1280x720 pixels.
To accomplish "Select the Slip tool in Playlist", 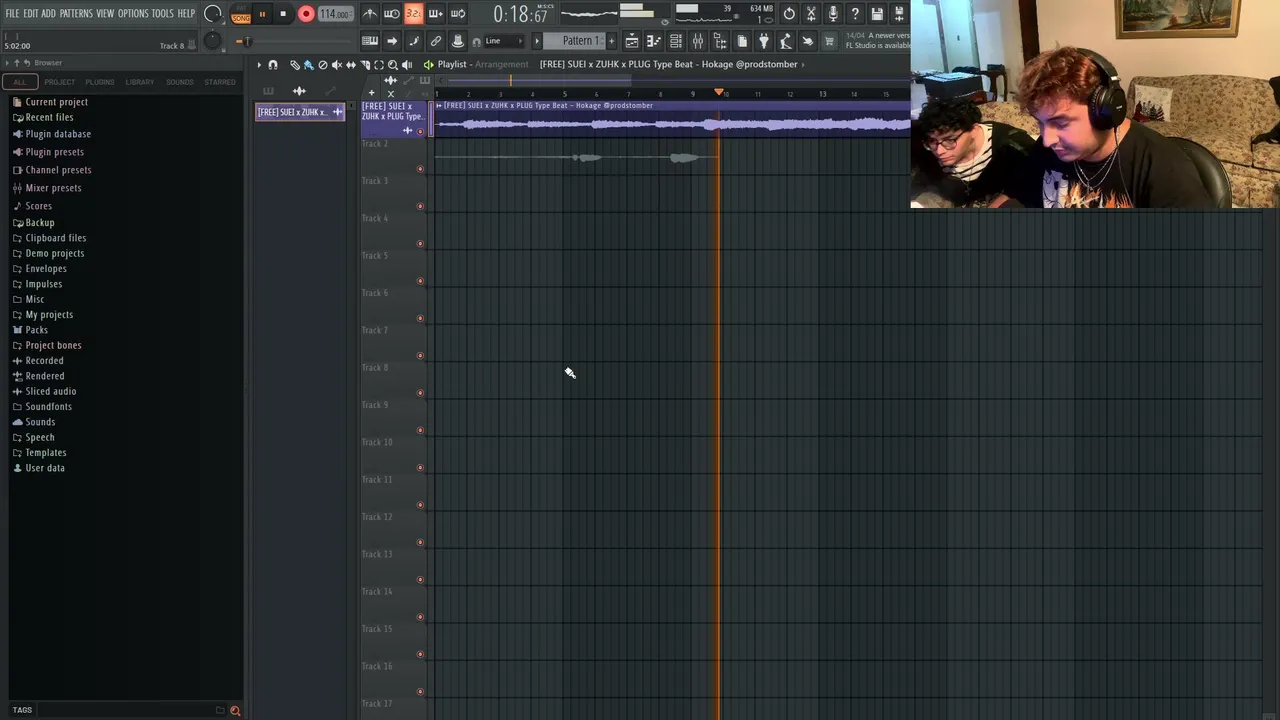I will [x=351, y=64].
